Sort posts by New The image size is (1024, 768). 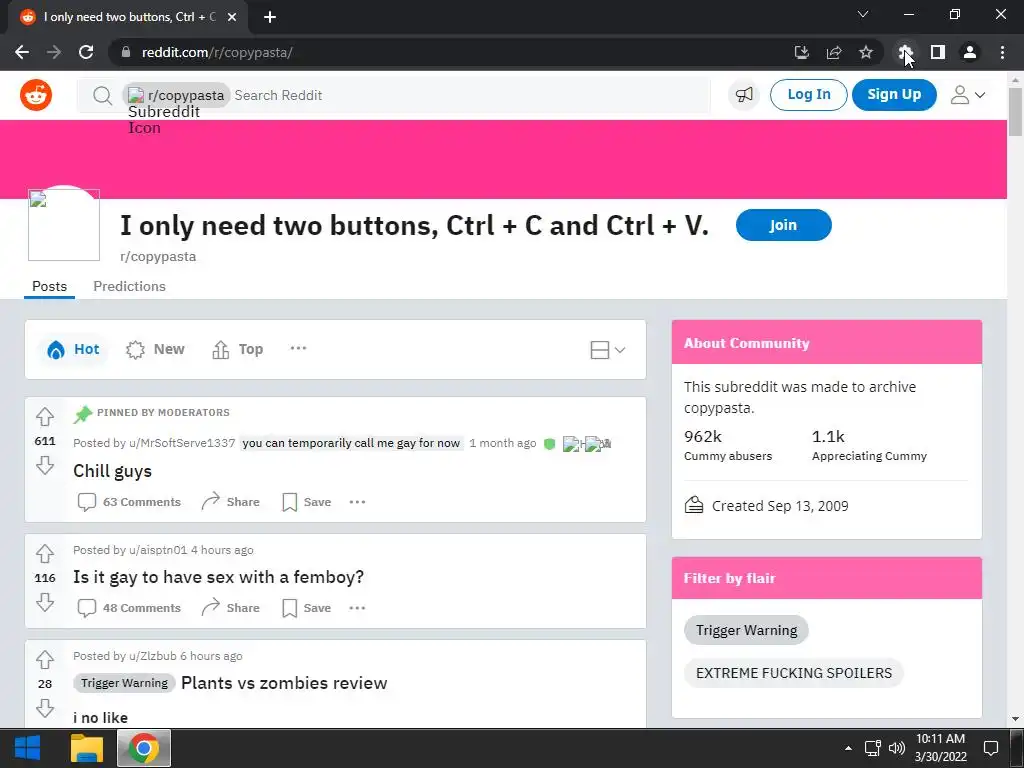pos(155,349)
